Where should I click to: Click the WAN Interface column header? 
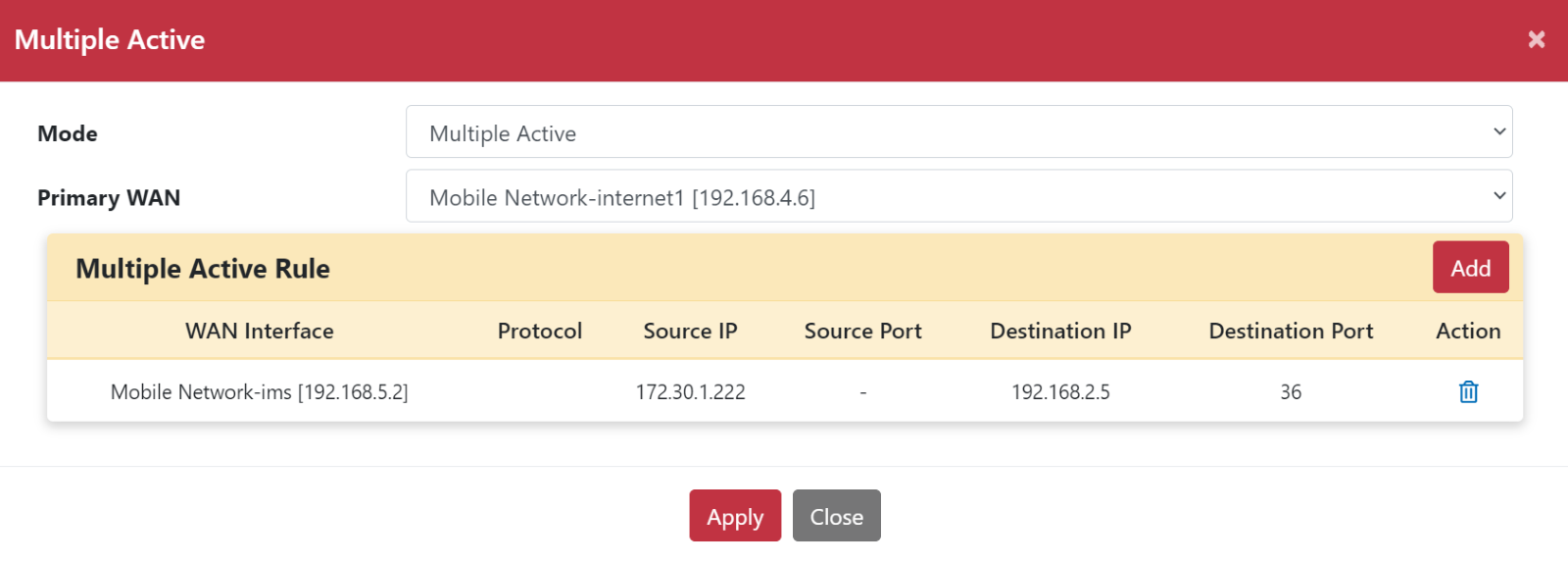pyautogui.click(x=260, y=332)
